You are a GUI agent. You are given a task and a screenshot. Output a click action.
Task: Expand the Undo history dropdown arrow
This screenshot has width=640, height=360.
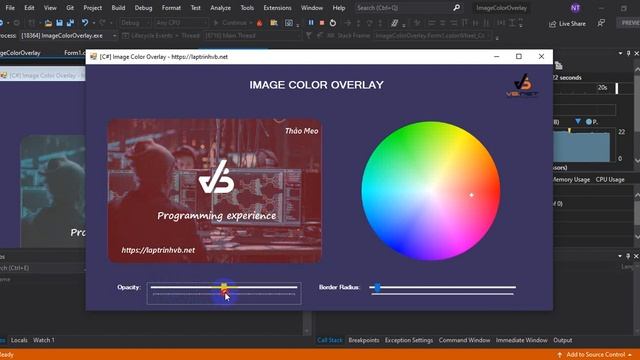pyautogui.click(x=93, y=23)
